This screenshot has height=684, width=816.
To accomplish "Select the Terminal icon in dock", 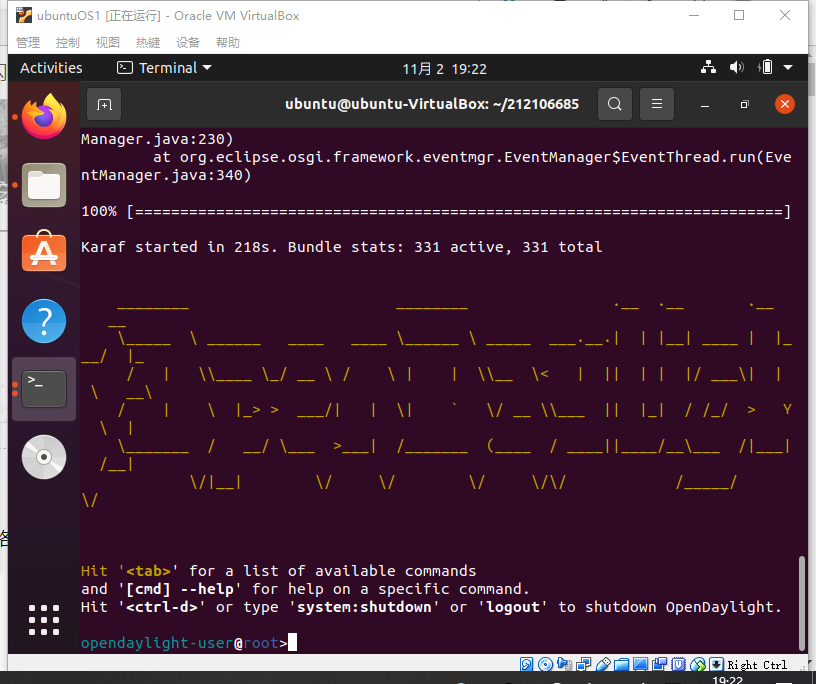I will pos(44,389).
